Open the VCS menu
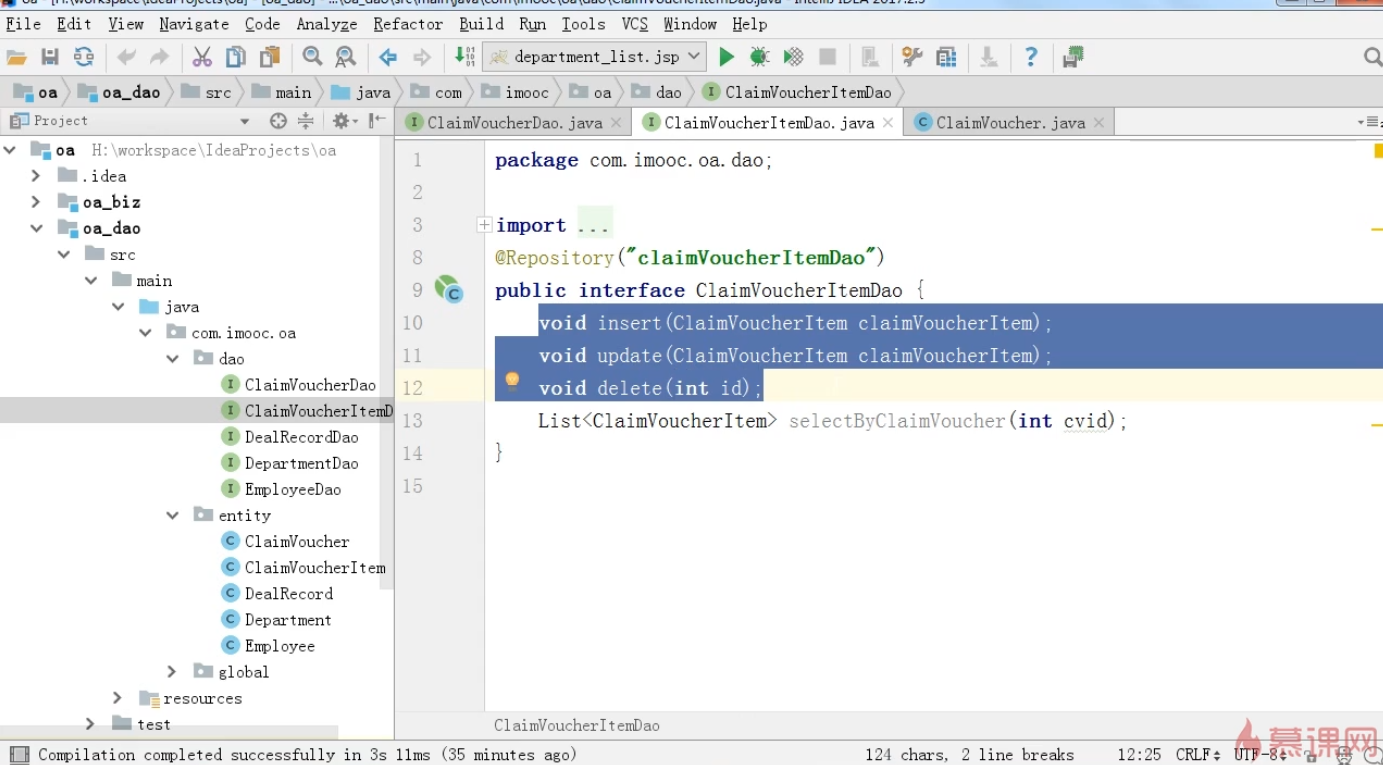Viewport: 1383px width, 765px height. point(635,24)
